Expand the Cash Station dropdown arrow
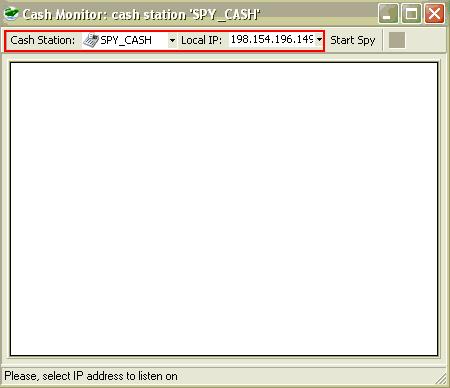This screenshot has height=388, width=450. tap(172, 40)
